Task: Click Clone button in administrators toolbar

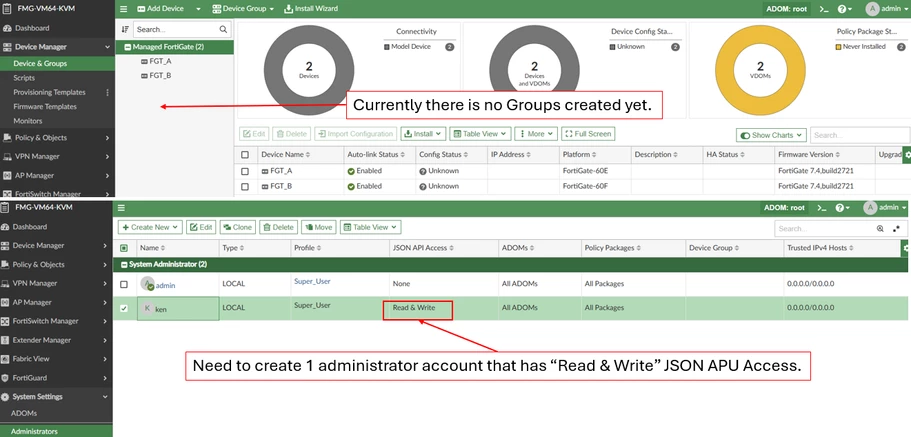Action: (236, 227)
